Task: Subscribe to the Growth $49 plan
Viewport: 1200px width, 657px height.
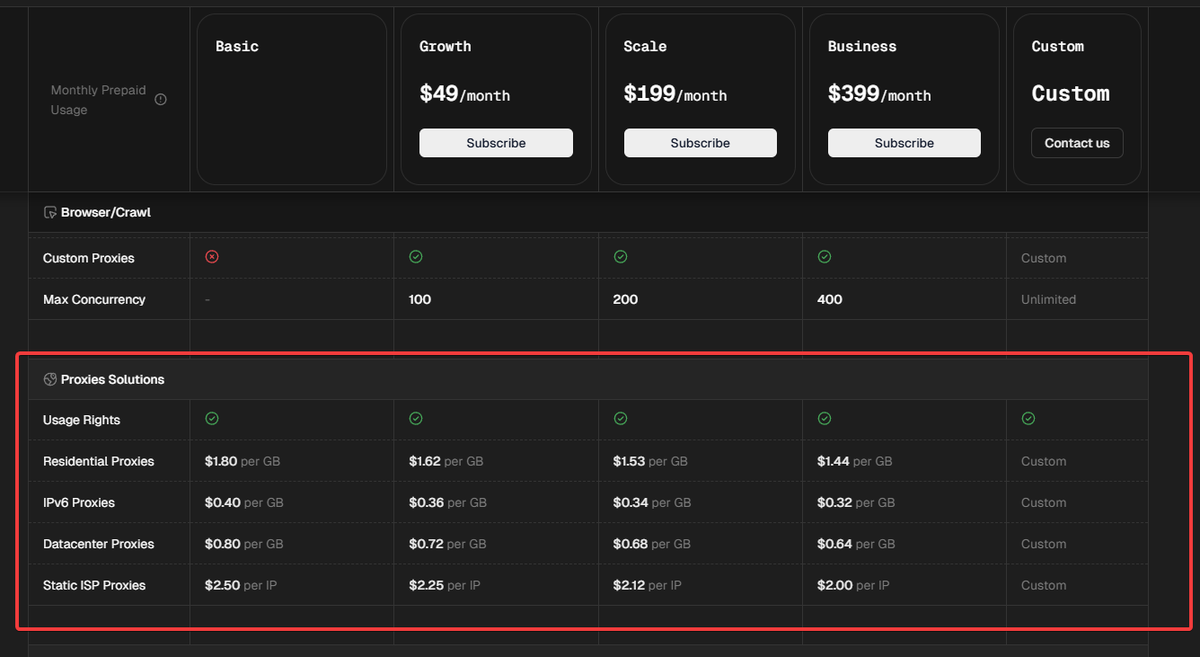Action: (x=496, y=143)
